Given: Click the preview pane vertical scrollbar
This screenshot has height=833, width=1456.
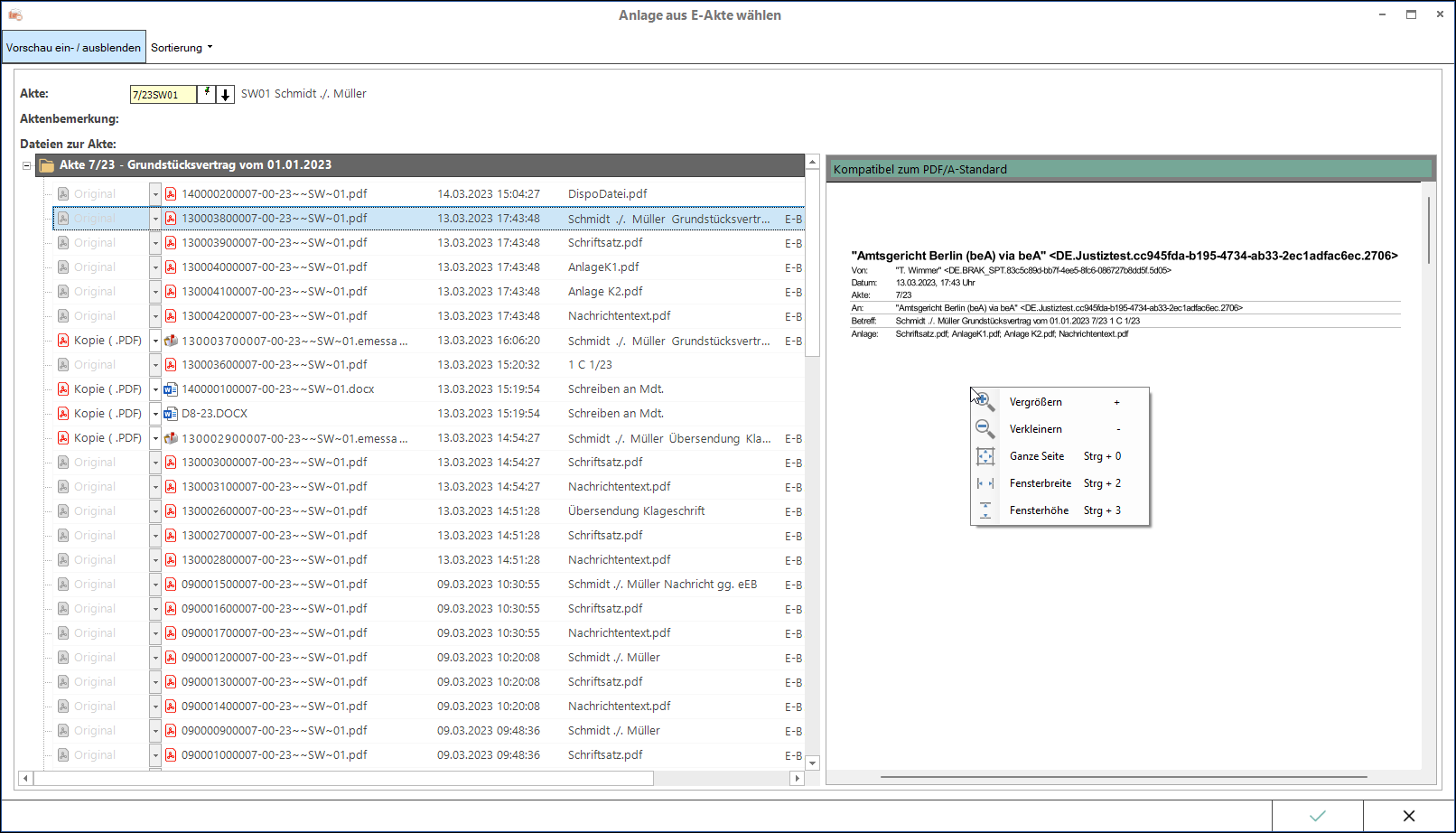Looking at the screenshot, I should coord(1429,230).
